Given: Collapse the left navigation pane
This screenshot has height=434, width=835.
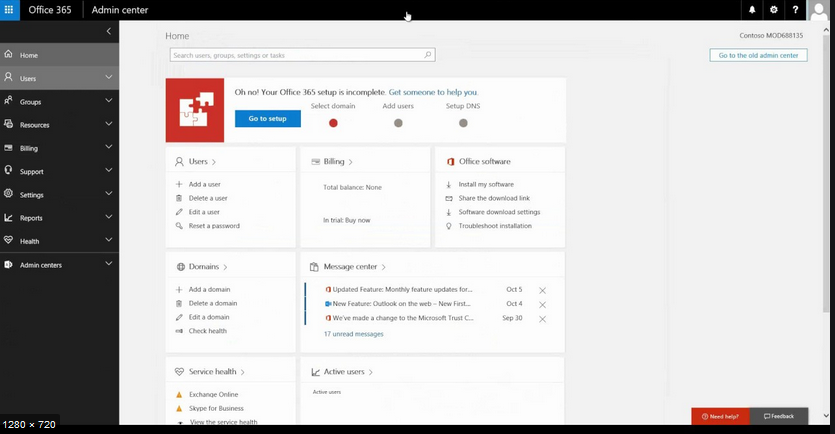Looking at the screenshot, I should pos(109,31).
